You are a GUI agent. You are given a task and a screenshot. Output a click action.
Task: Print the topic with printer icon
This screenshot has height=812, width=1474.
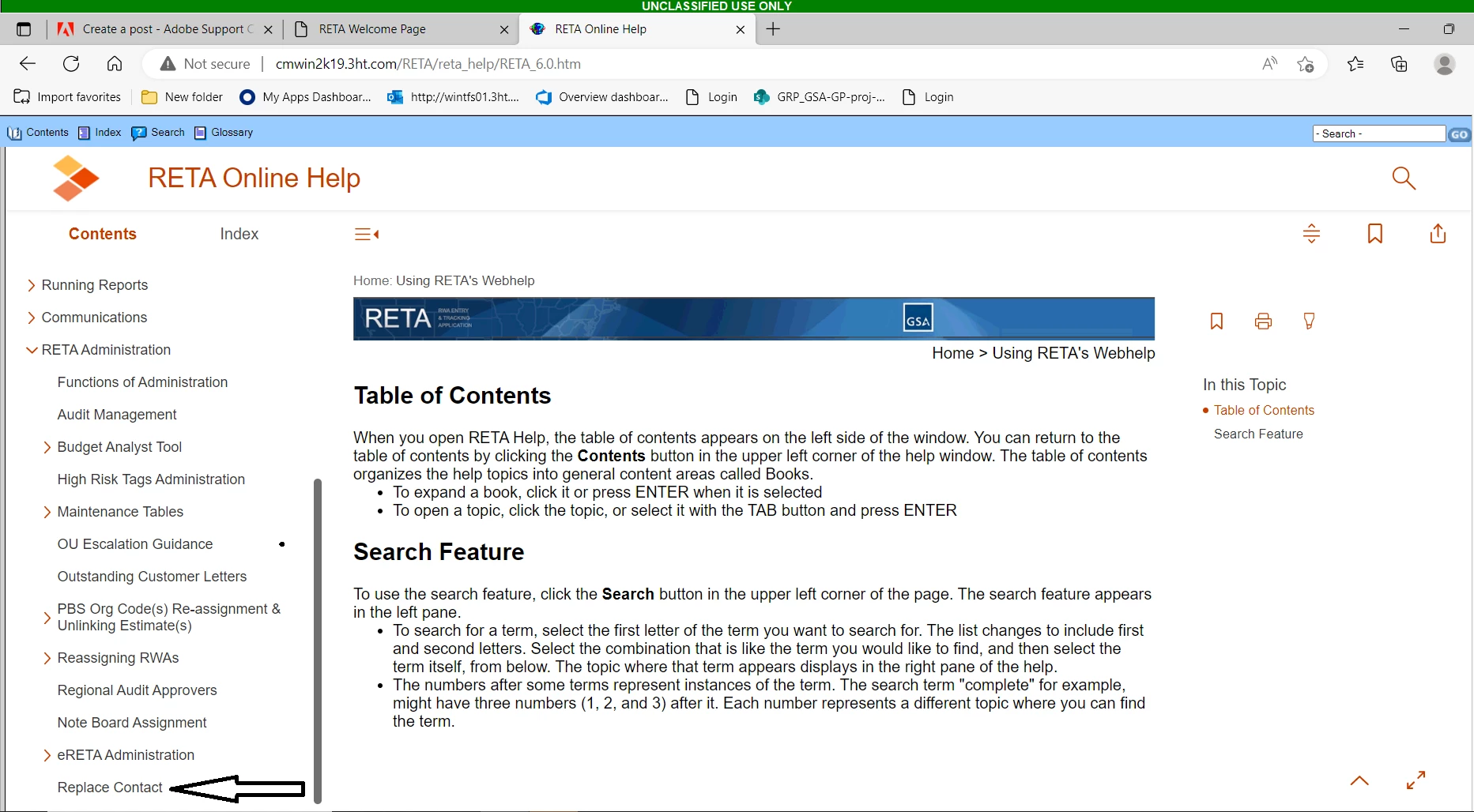(1263, 321)
